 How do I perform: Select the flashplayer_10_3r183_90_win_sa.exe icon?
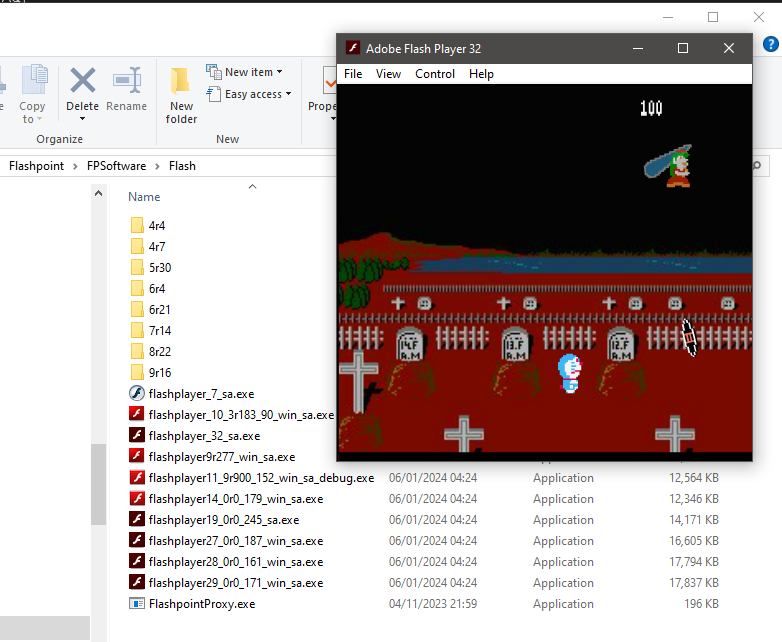click(137, 414)
